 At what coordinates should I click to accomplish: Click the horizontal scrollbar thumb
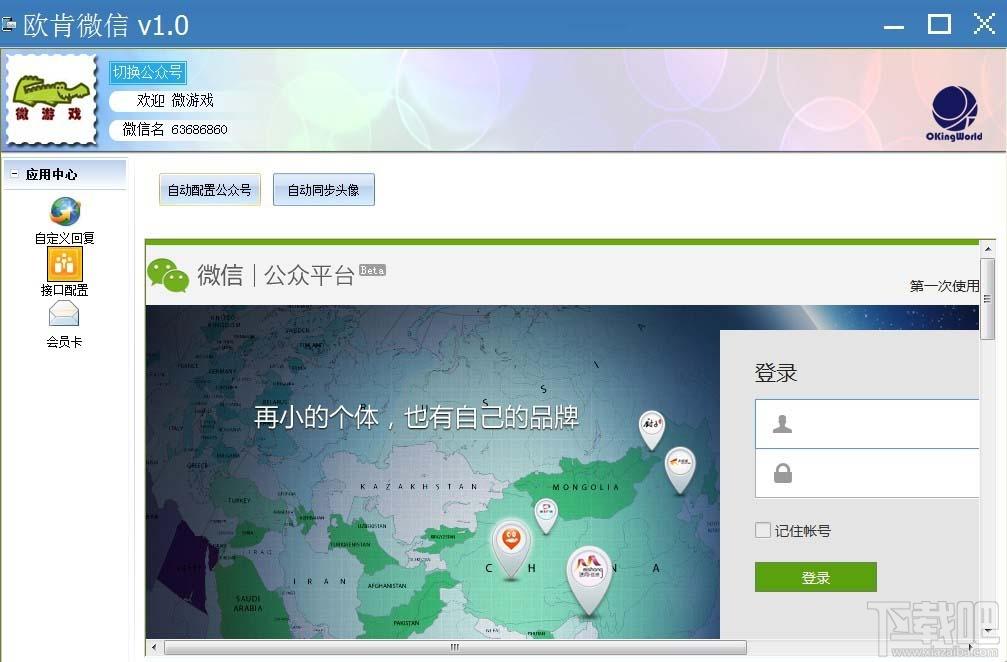pos(455,647)
